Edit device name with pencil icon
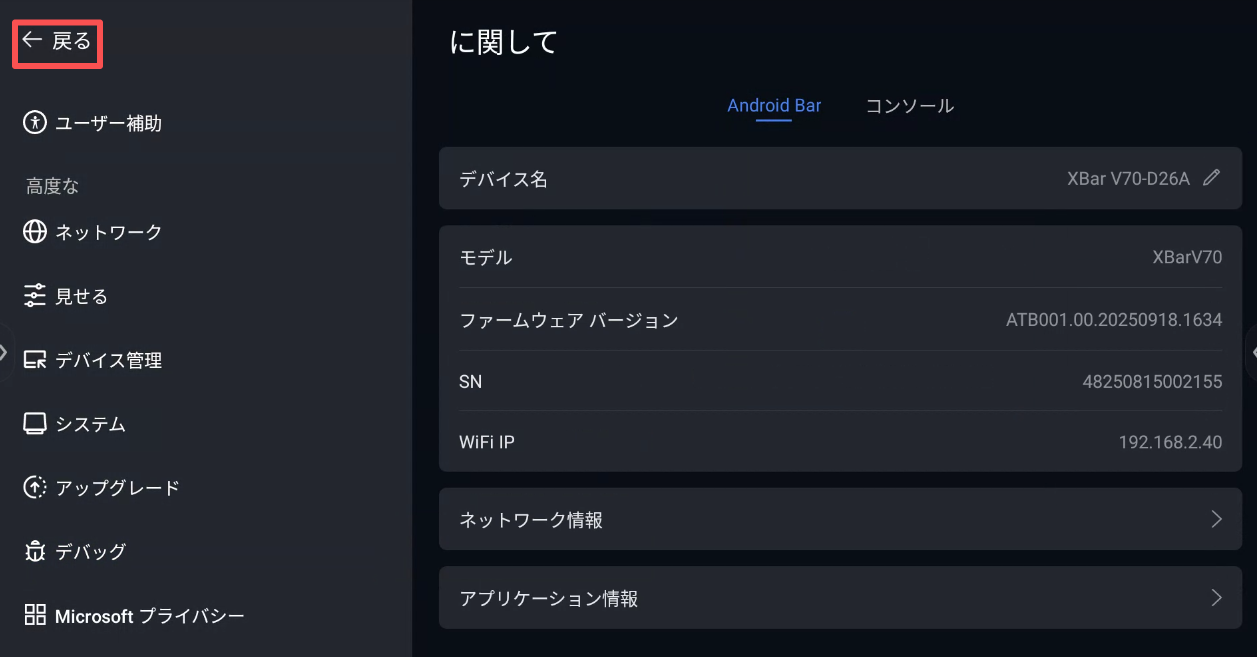Viewport: 1257px width, 657px height. tap(1211, 178)
